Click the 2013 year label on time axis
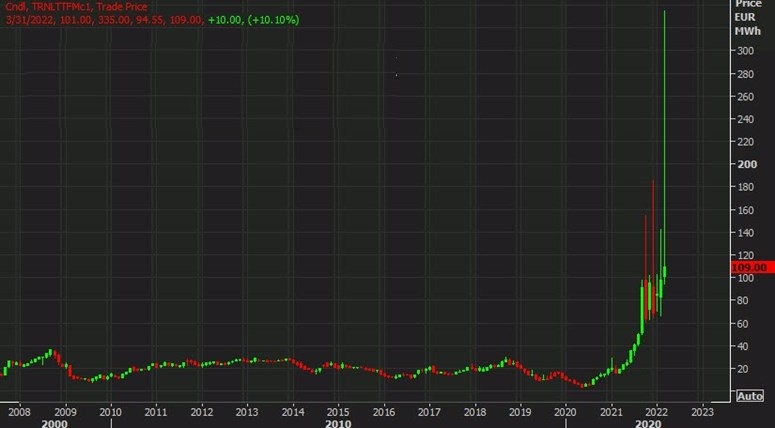 coord(247,412)
